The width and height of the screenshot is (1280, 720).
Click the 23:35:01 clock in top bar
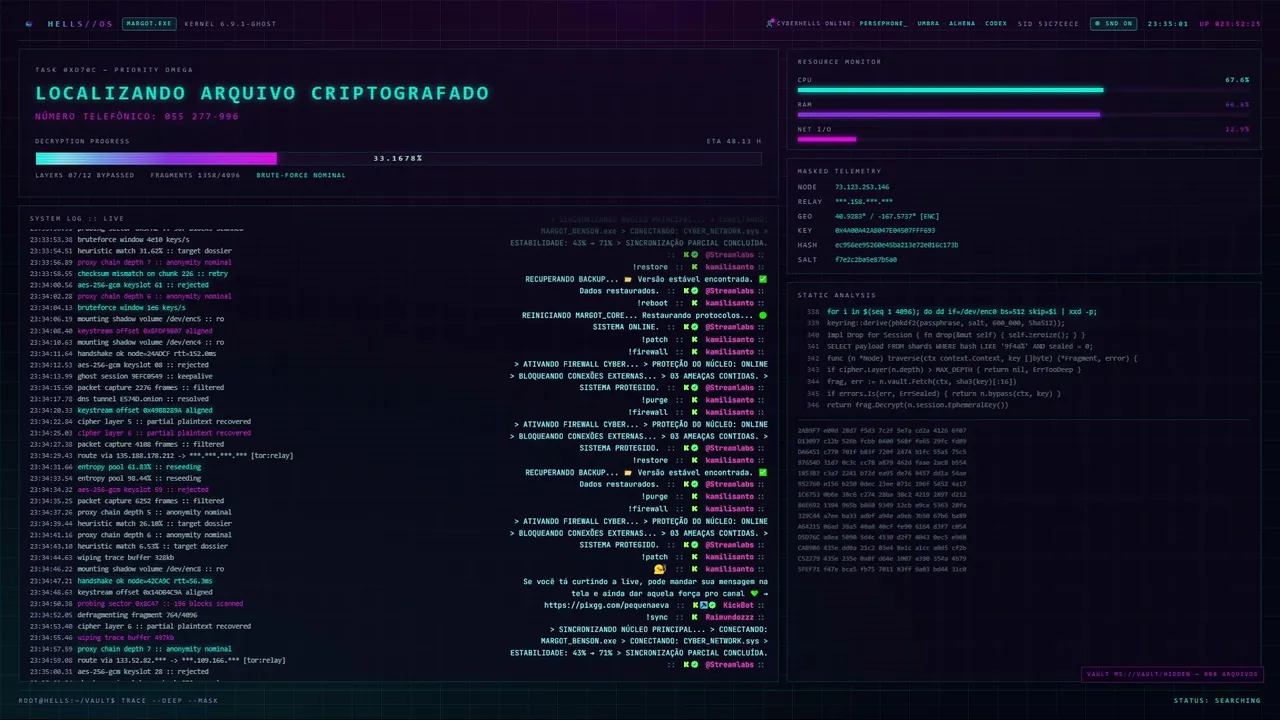pos(1168,23)
